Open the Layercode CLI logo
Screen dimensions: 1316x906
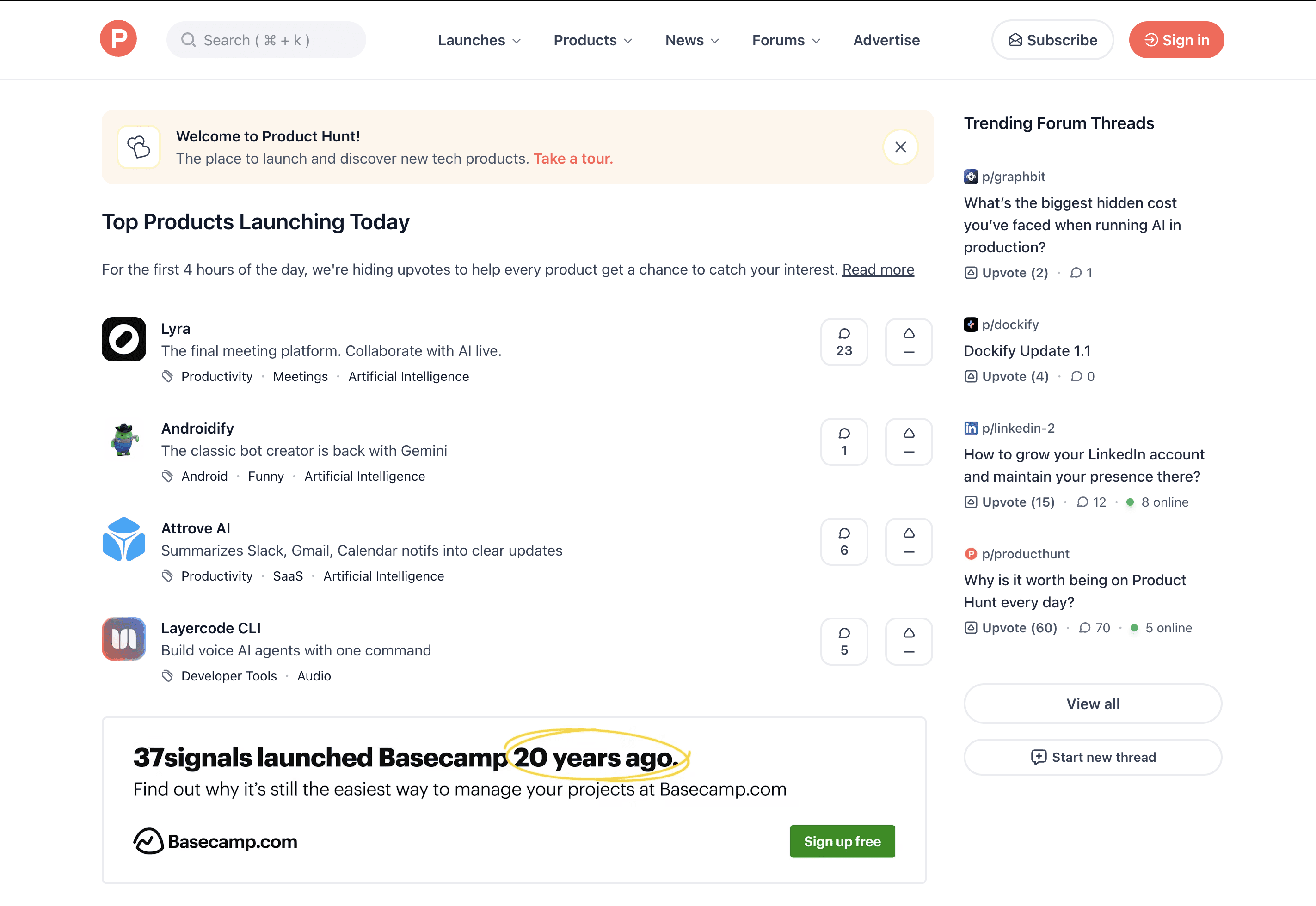(x=124, y=639)
